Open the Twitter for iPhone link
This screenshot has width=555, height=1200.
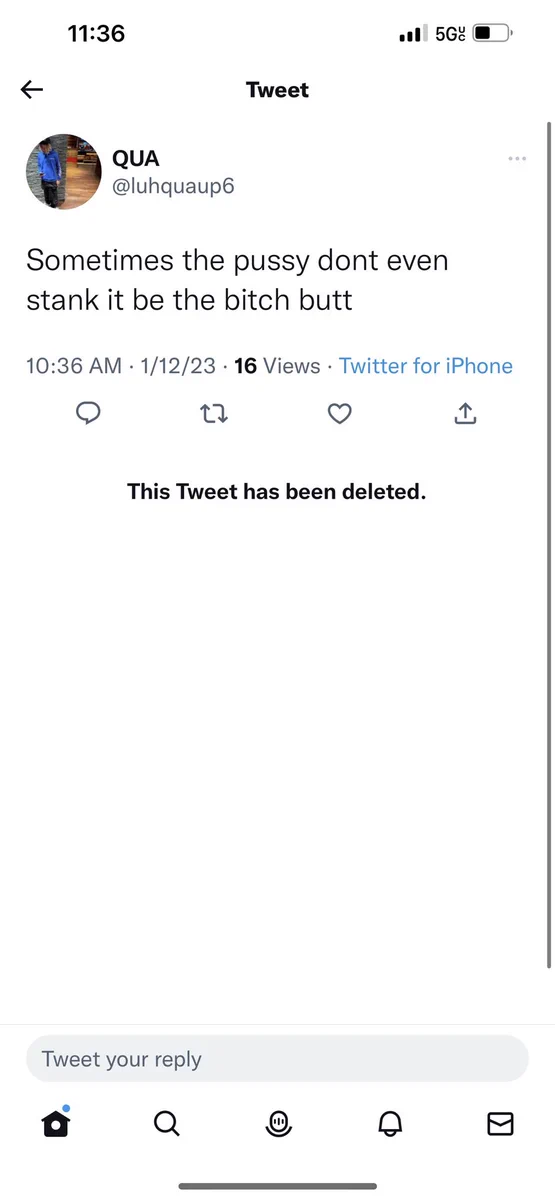tap(426, 366)
